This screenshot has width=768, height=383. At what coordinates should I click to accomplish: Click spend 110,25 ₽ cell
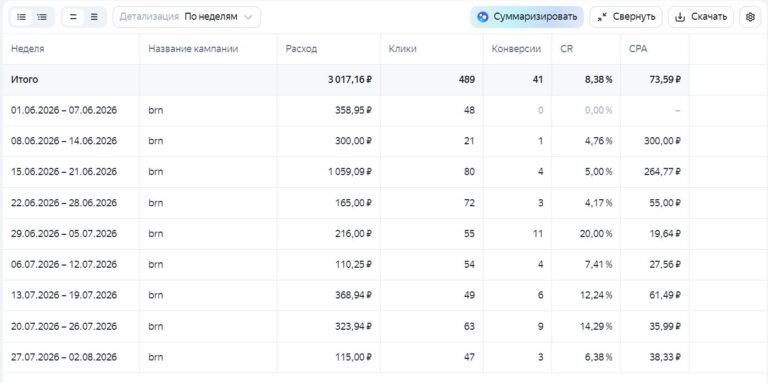click(x=355, y=264)
